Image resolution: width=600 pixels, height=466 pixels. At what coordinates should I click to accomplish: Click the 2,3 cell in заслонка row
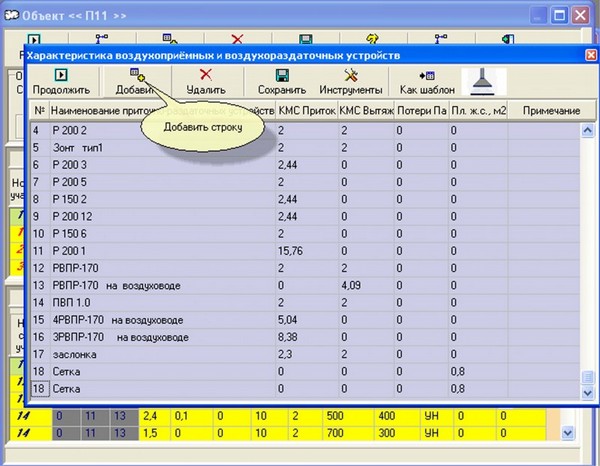tap(307, 354)
